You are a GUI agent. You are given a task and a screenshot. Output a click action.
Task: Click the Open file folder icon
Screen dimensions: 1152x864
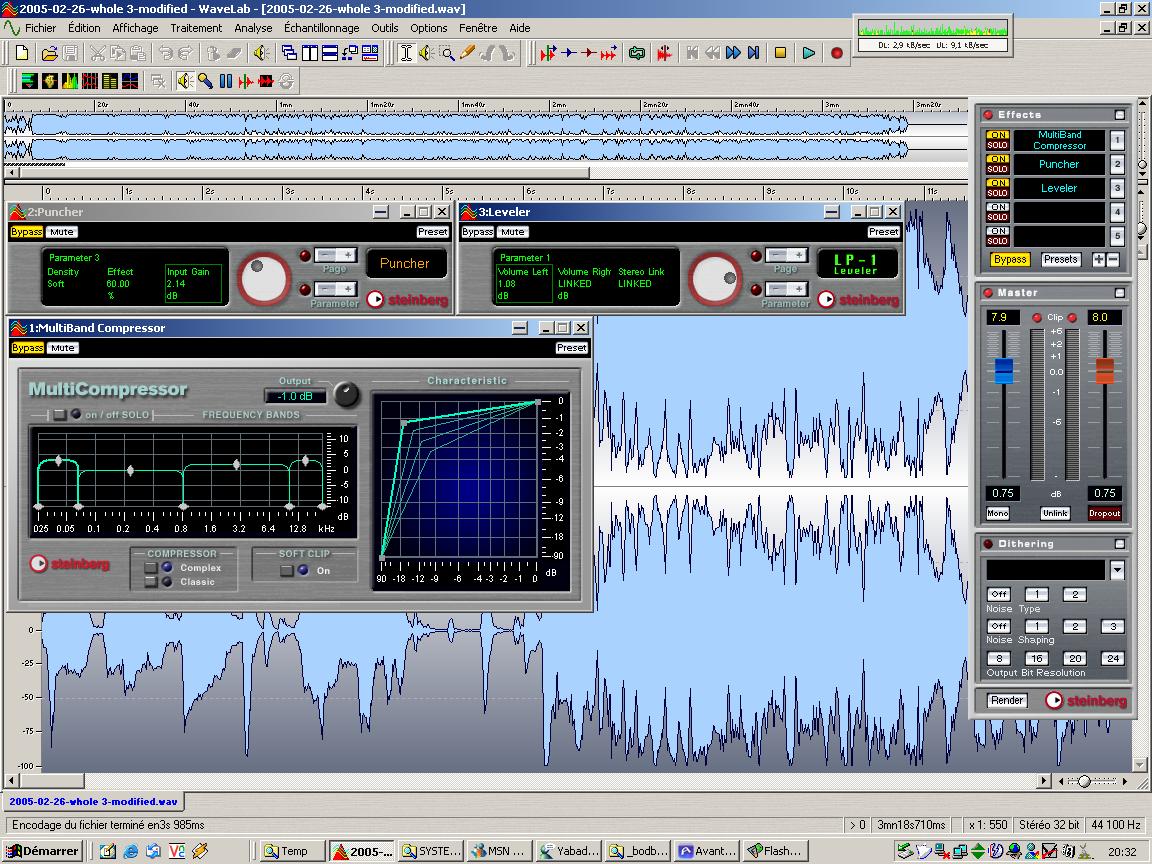tap(51, 53)
